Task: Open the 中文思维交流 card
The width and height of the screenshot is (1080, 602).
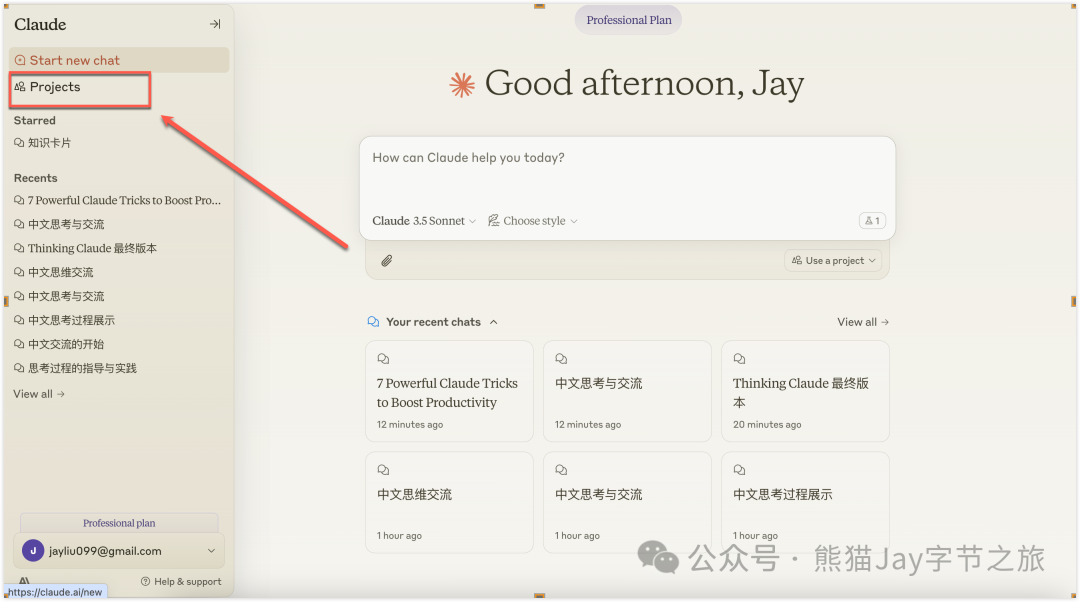Action: pos(449,501)
